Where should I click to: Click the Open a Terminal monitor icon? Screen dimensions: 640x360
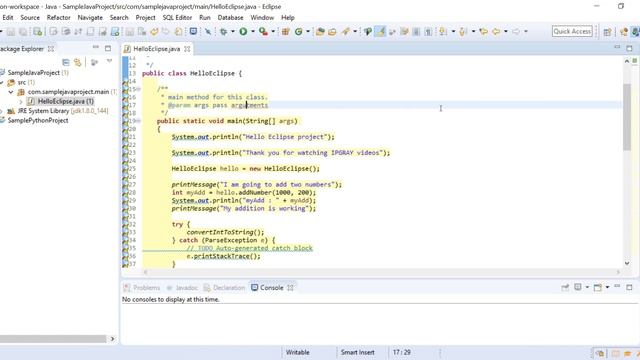click(193, 31)
